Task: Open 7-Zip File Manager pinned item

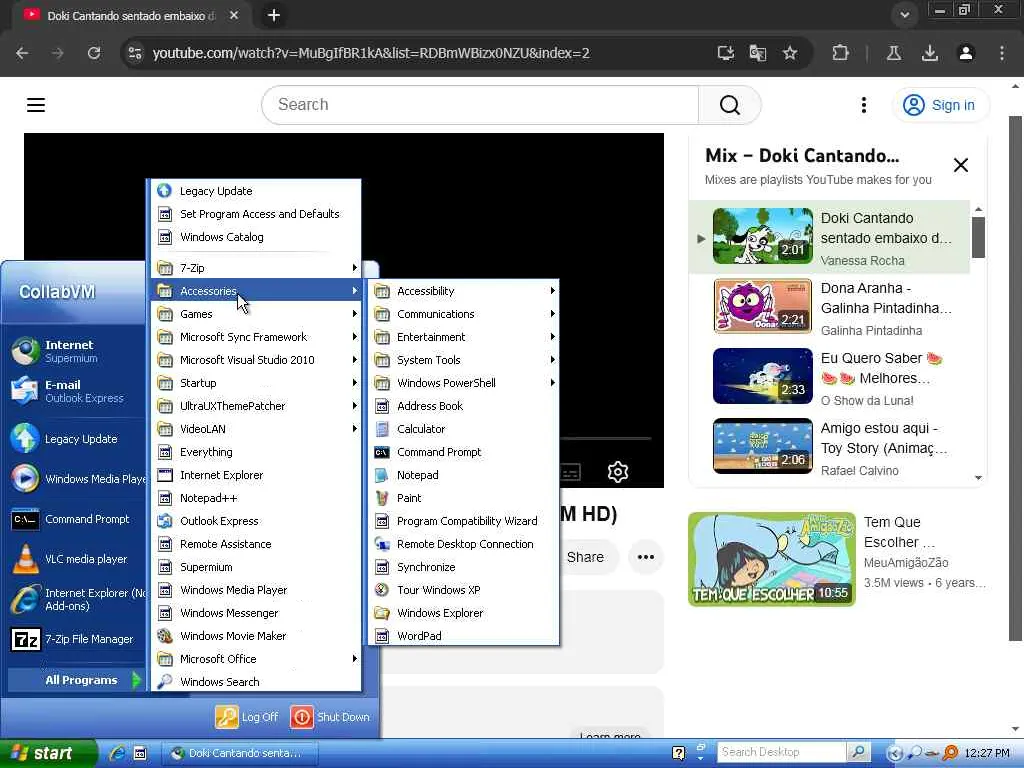Action: pyautogui.click(x=75, y=639)
